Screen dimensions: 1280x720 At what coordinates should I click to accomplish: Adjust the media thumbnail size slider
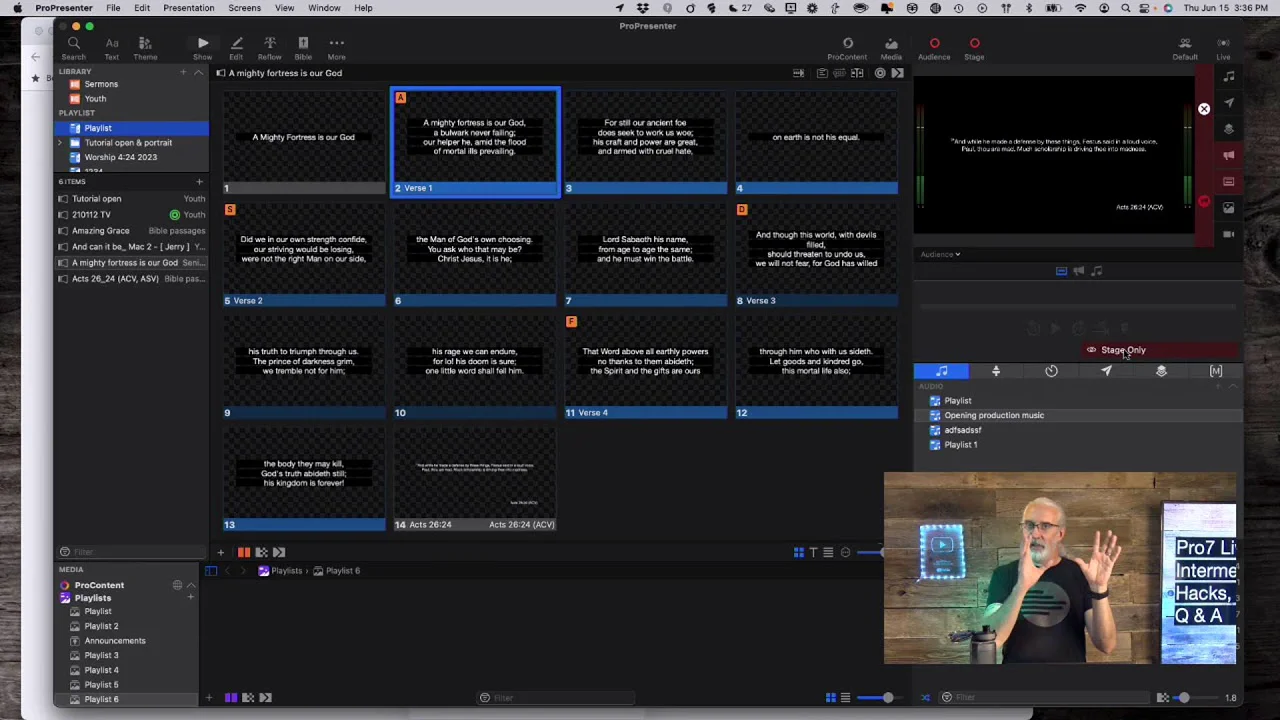click(x=887, y=698)
